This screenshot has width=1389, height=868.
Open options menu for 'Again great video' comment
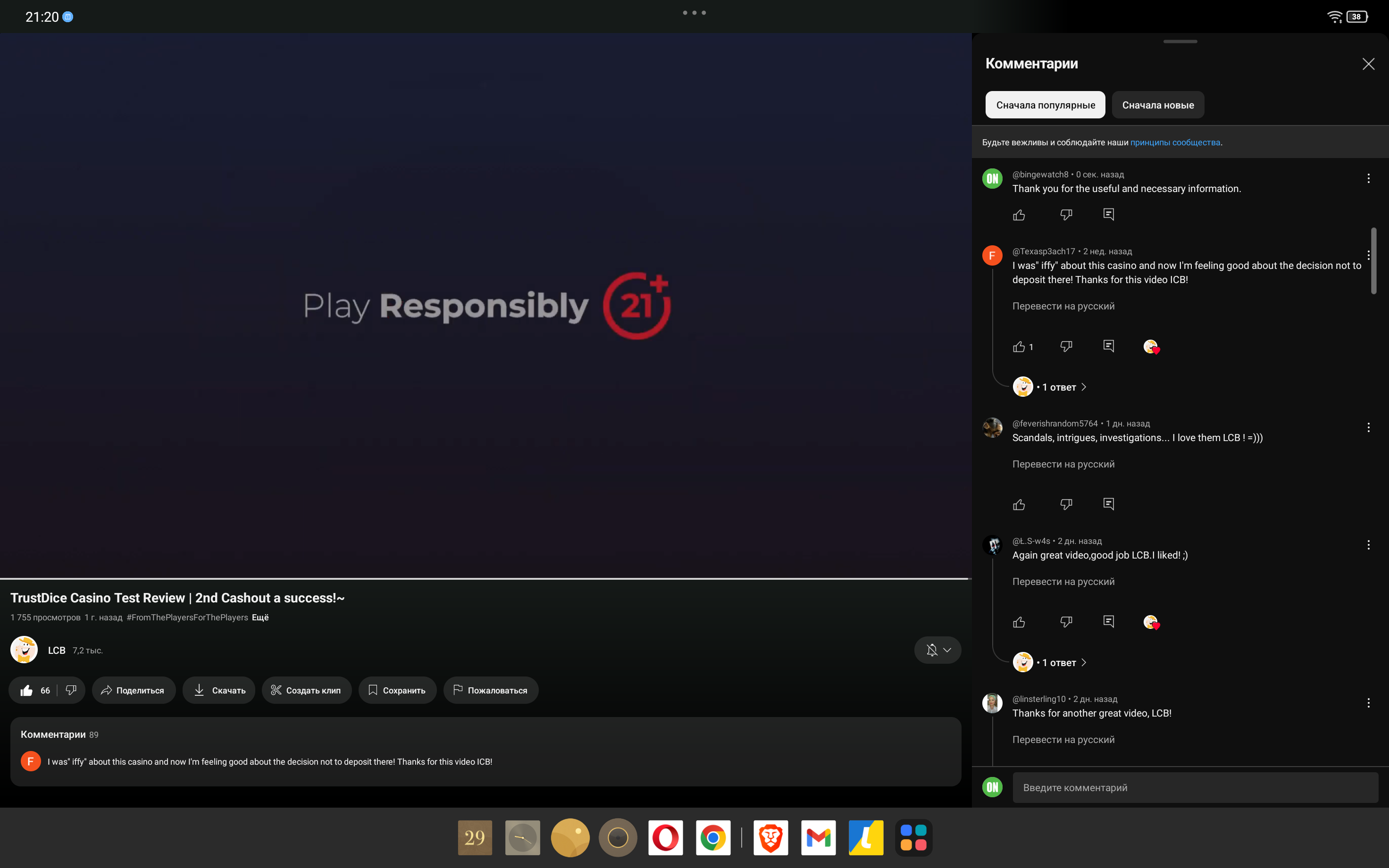pos(1368,545)
